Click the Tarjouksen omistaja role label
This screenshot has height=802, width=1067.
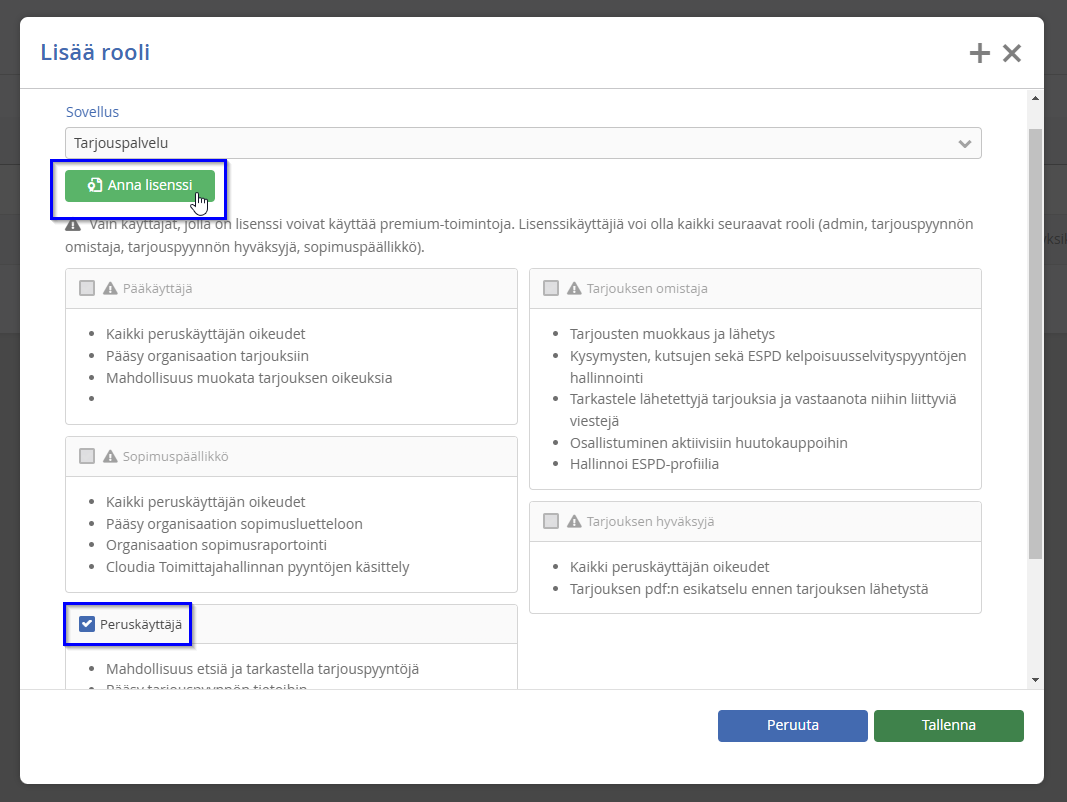coord(647,288)
